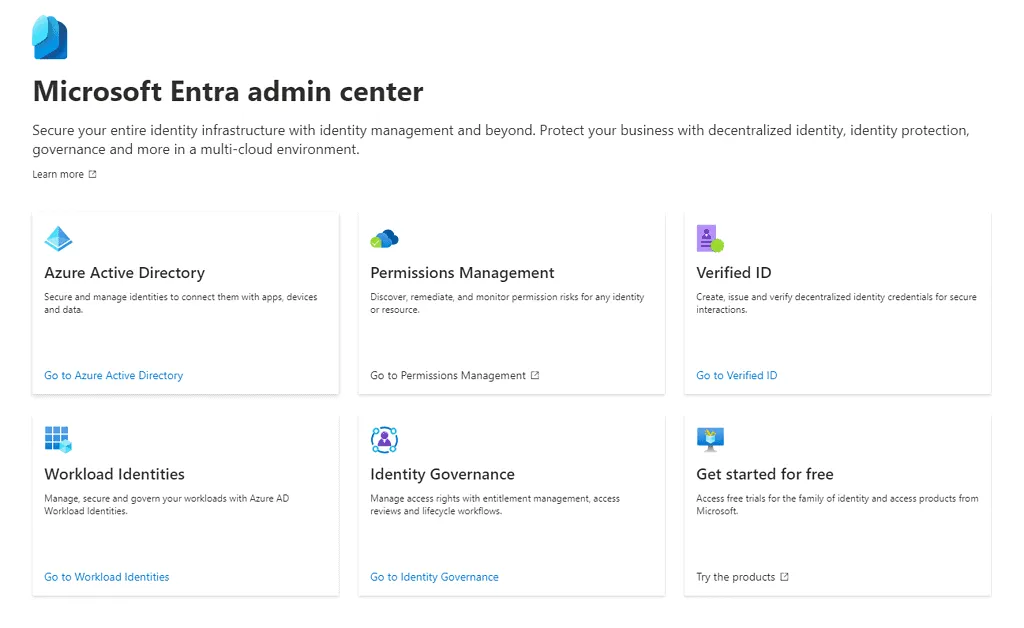Click the external link icon beside Try the products
This screenshot has height=628, width=1024.
pyautogui.click(x=786, y=577)
